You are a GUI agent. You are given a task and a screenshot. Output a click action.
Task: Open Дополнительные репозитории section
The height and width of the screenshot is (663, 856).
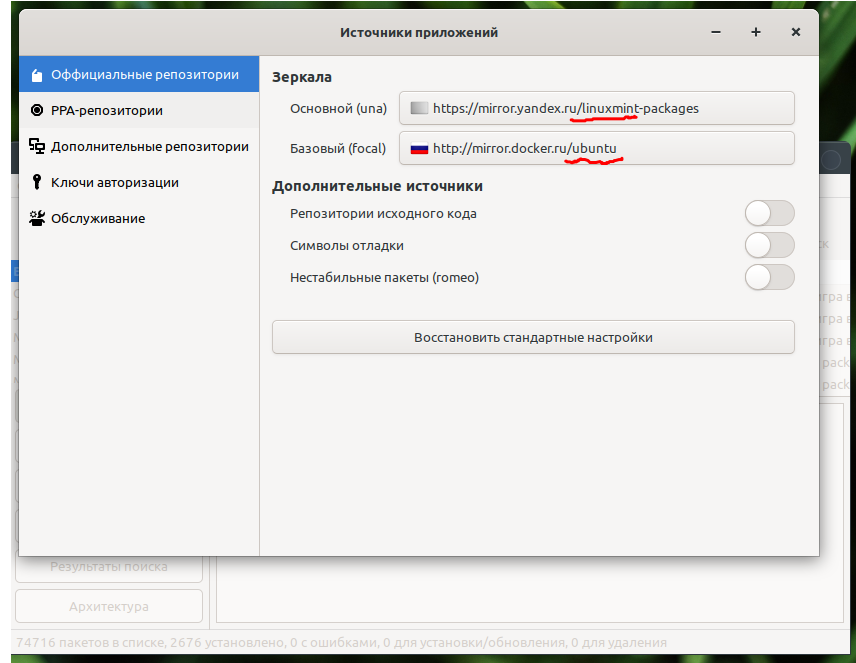[x=139, y=146]
